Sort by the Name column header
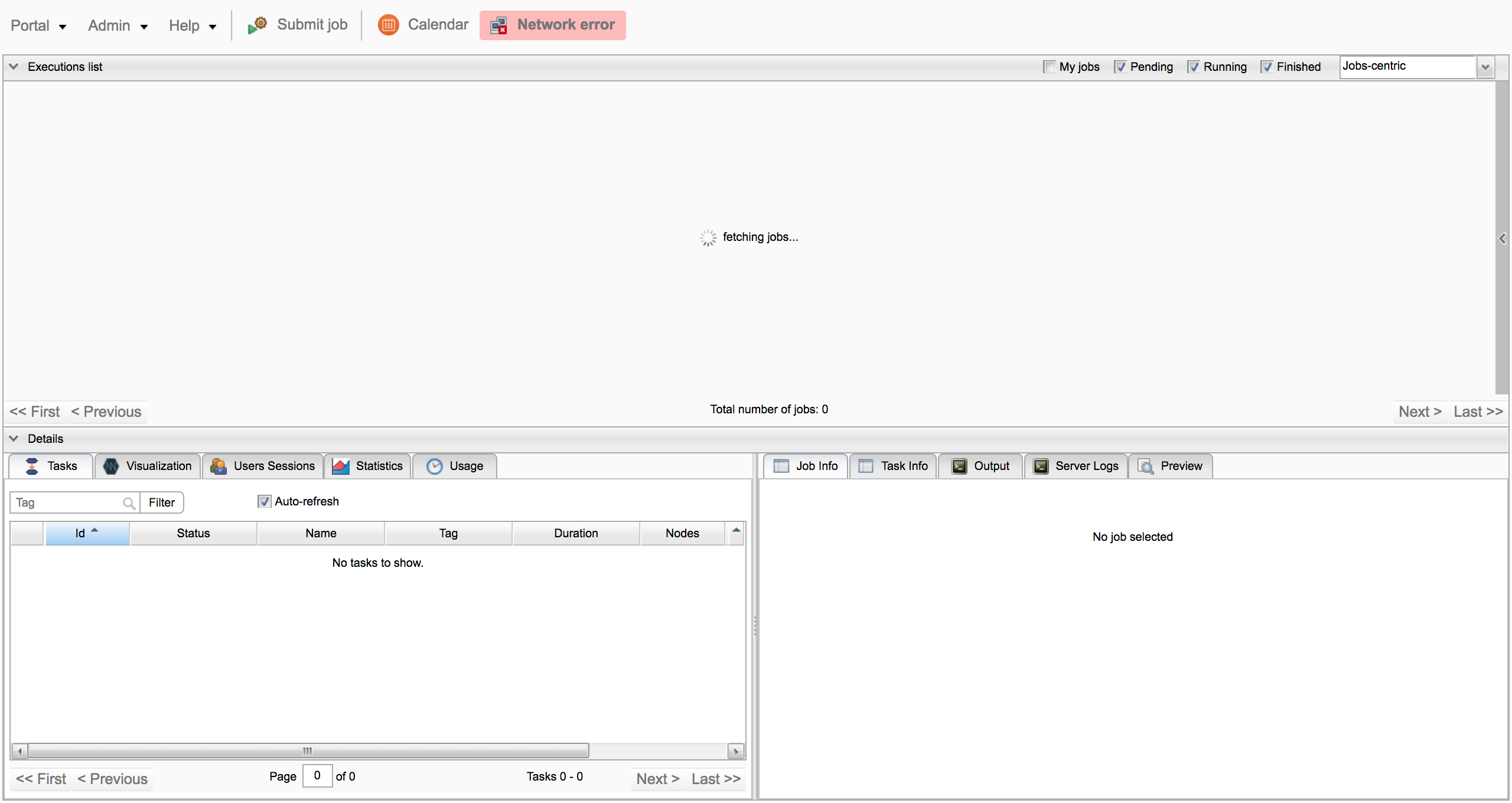The height and width of the screenshot is (803, 1512). (x=321, y=533)
